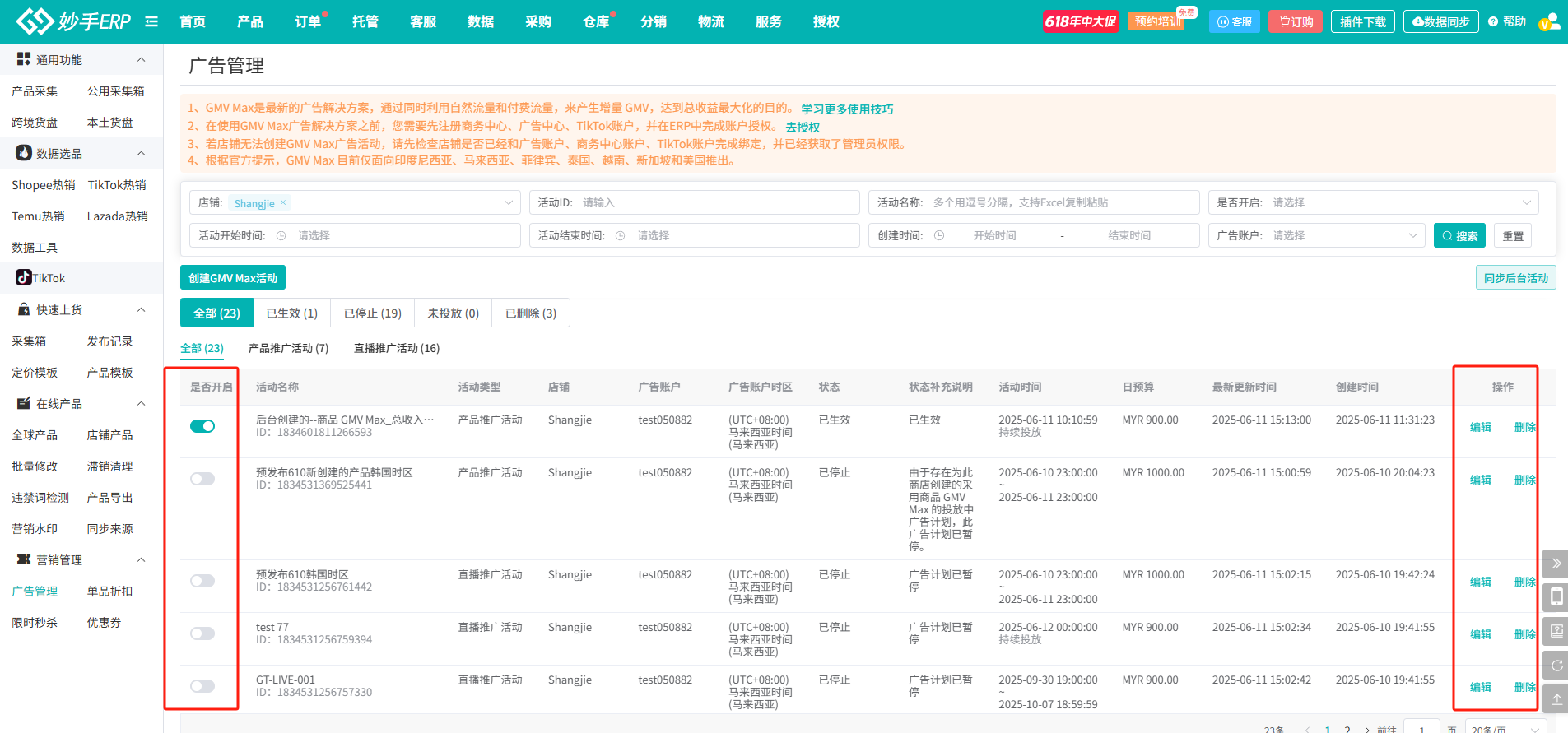Open the page size dropdown

tap(1505, 727)
